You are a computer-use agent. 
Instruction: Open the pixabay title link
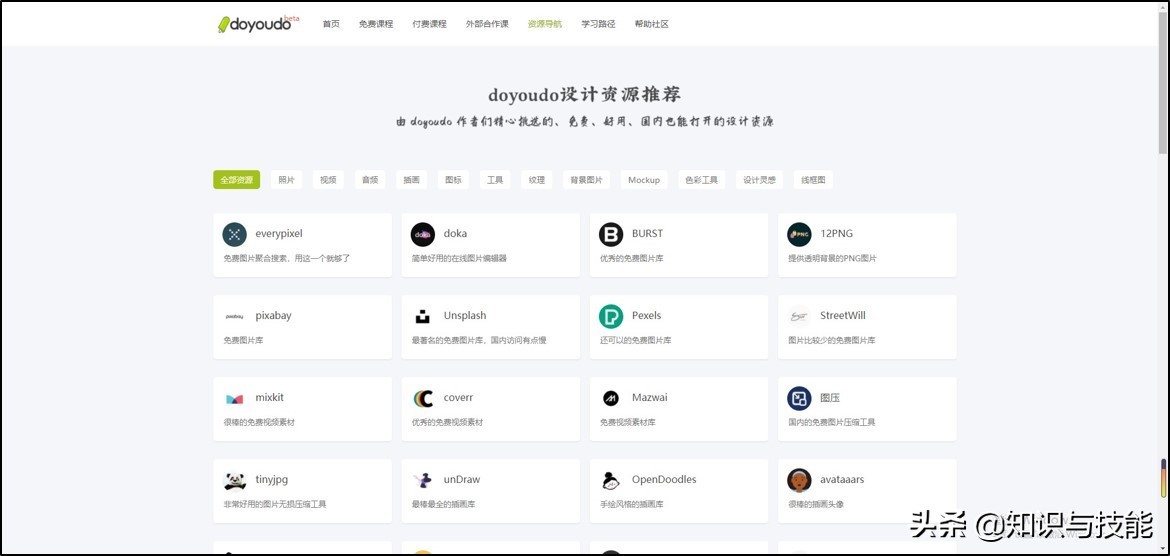pos(273,316)
